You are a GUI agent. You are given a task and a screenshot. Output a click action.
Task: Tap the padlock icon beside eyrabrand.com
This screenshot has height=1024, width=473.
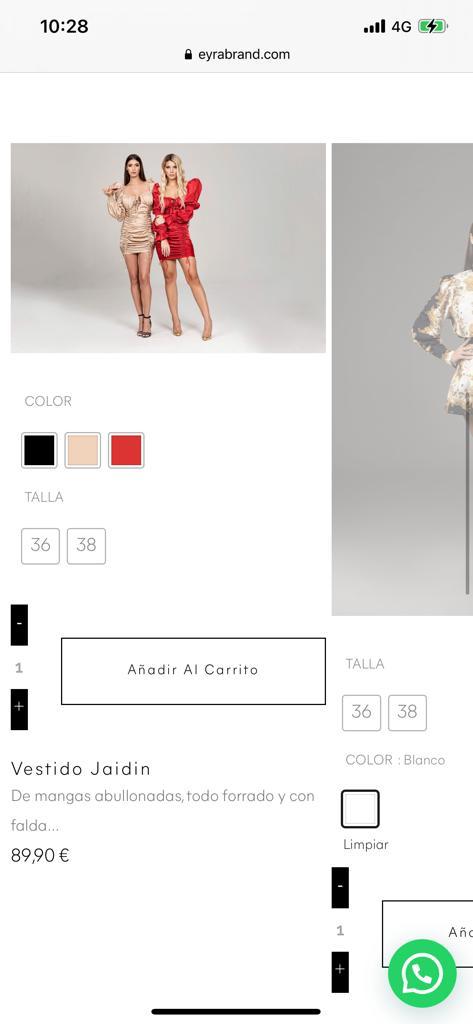[x=189, y=55]
